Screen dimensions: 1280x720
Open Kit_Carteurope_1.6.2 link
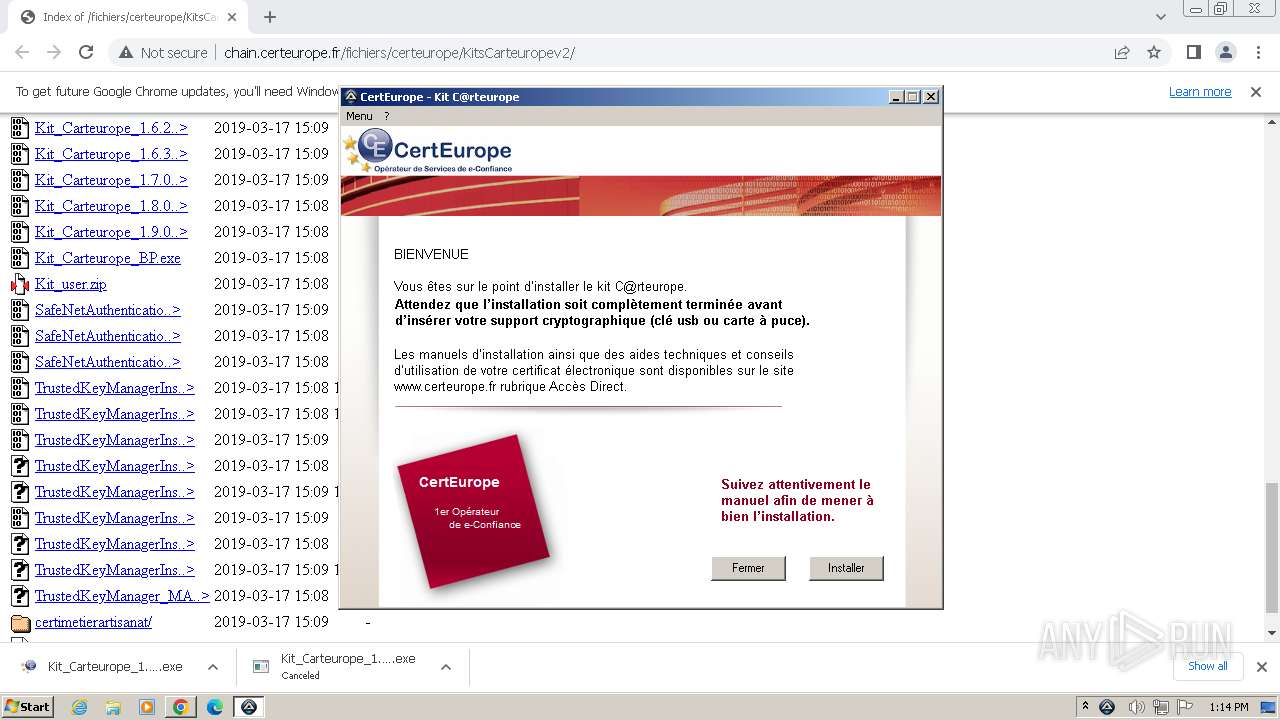click(x=111, y=128)
